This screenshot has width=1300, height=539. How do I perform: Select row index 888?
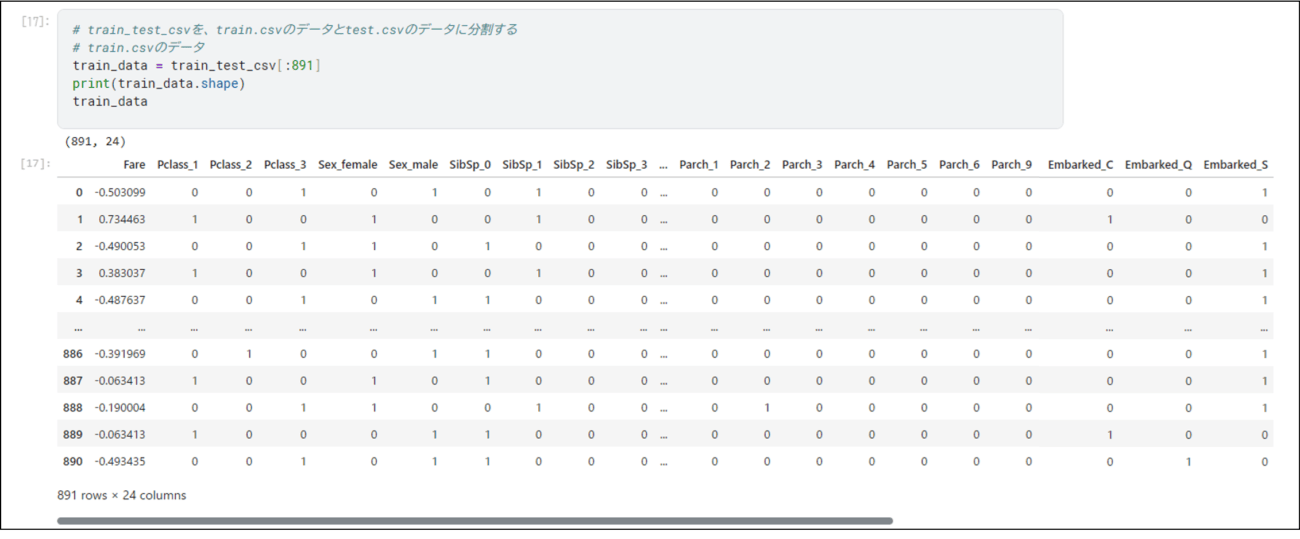(x=73, y=408)
